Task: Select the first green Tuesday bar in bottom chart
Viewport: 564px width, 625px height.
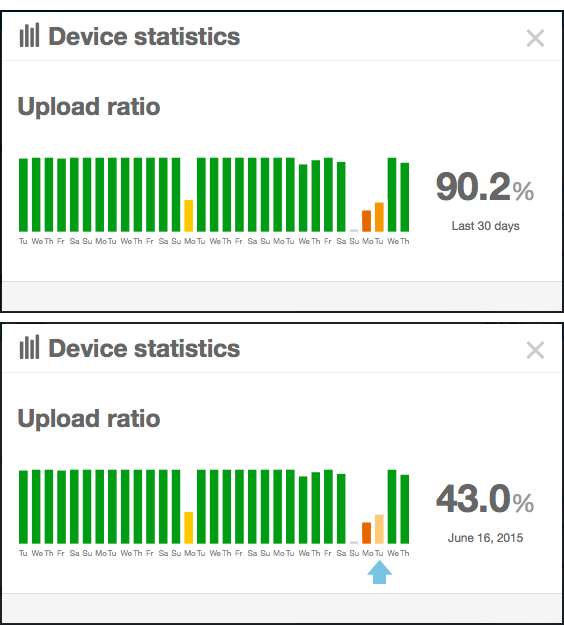Action: (24, 507)
